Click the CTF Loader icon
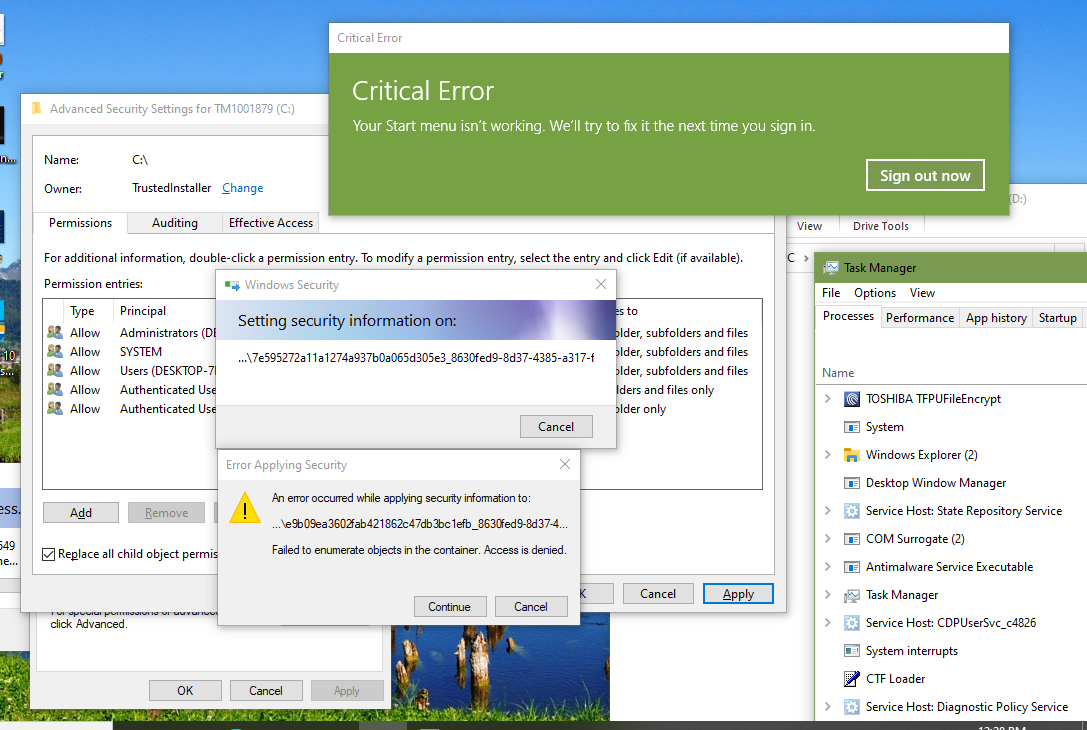 851,678
